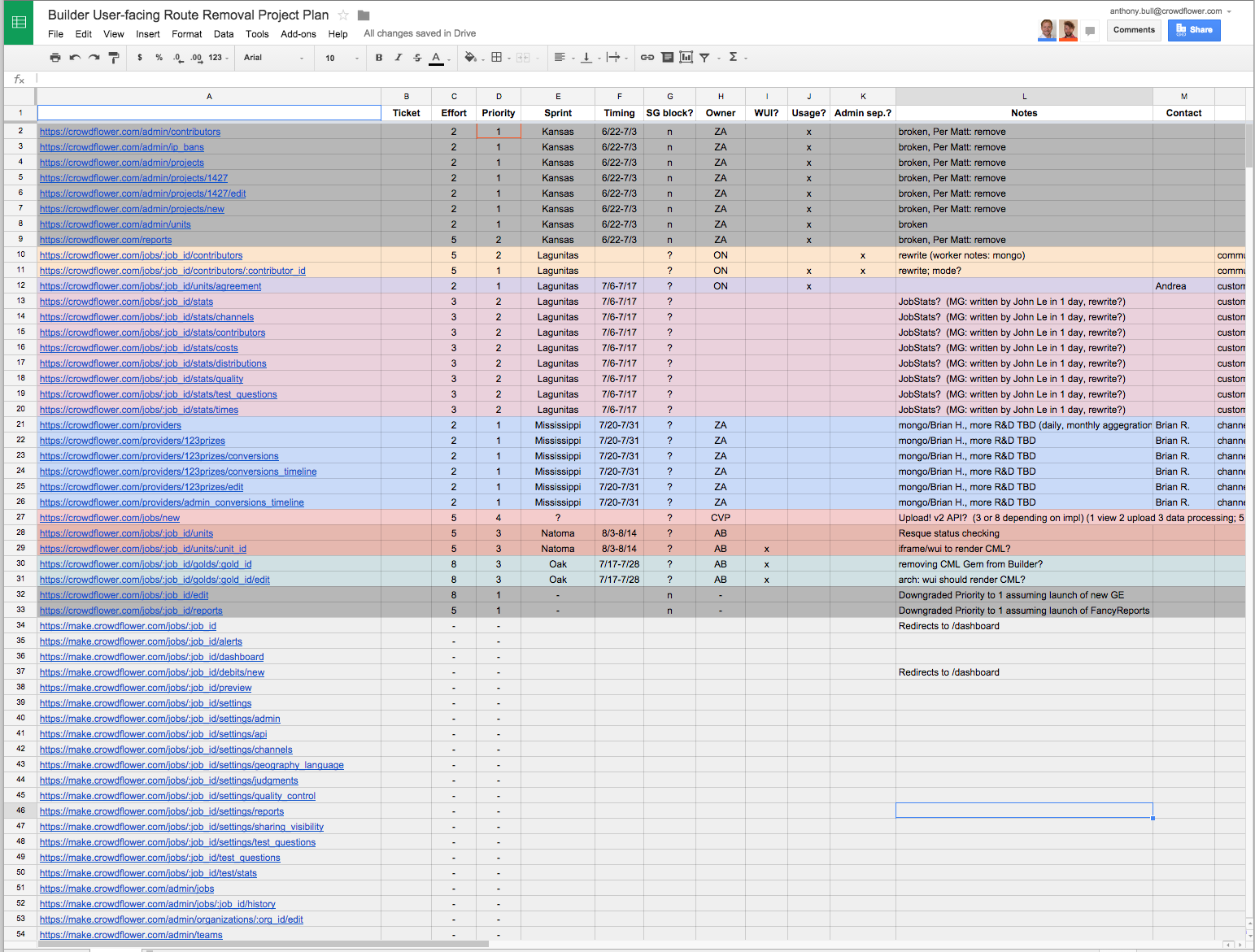Click the Insert link icon
This screenshot has width=1255, height=952.
[x=647, y=58]
